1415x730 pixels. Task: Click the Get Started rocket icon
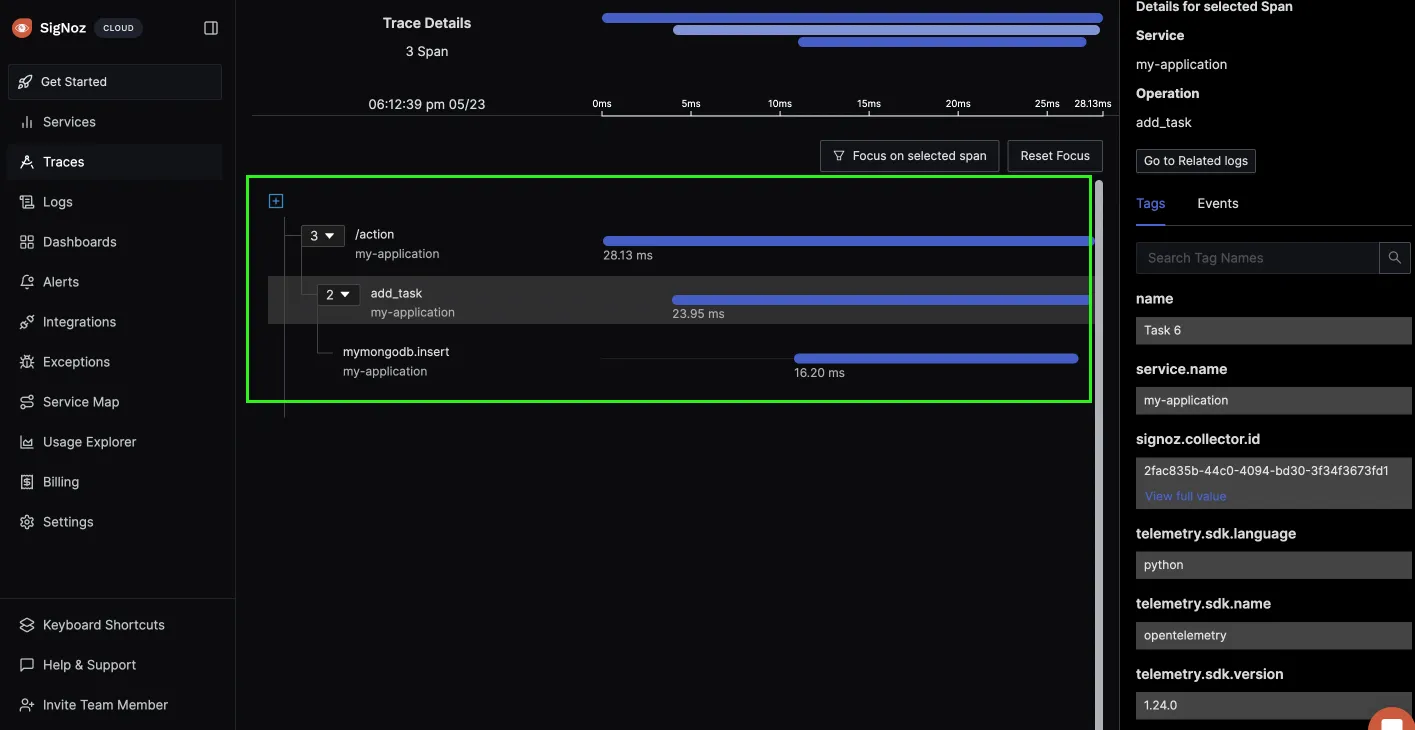click(x=26, y=82)
